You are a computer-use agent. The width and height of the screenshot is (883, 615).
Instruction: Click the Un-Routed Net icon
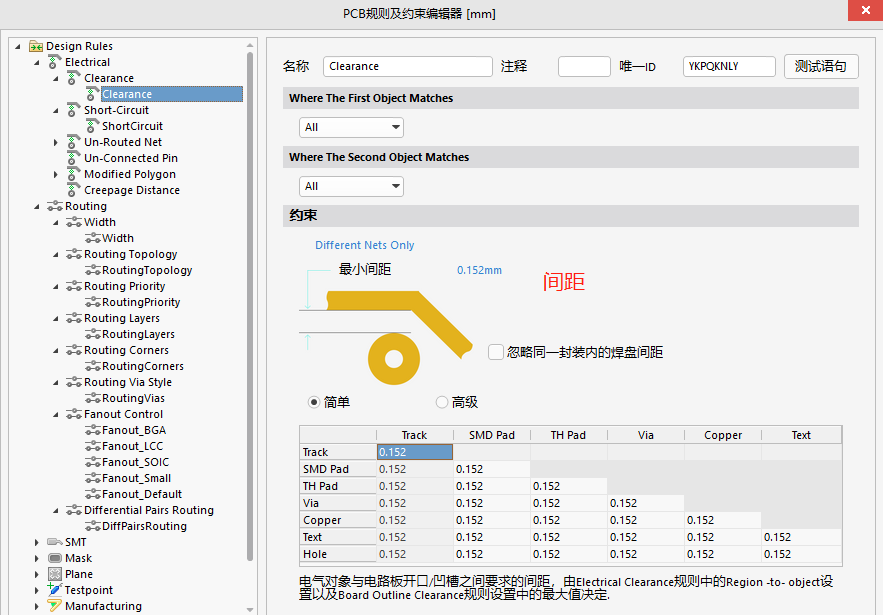tap(72, 142)
